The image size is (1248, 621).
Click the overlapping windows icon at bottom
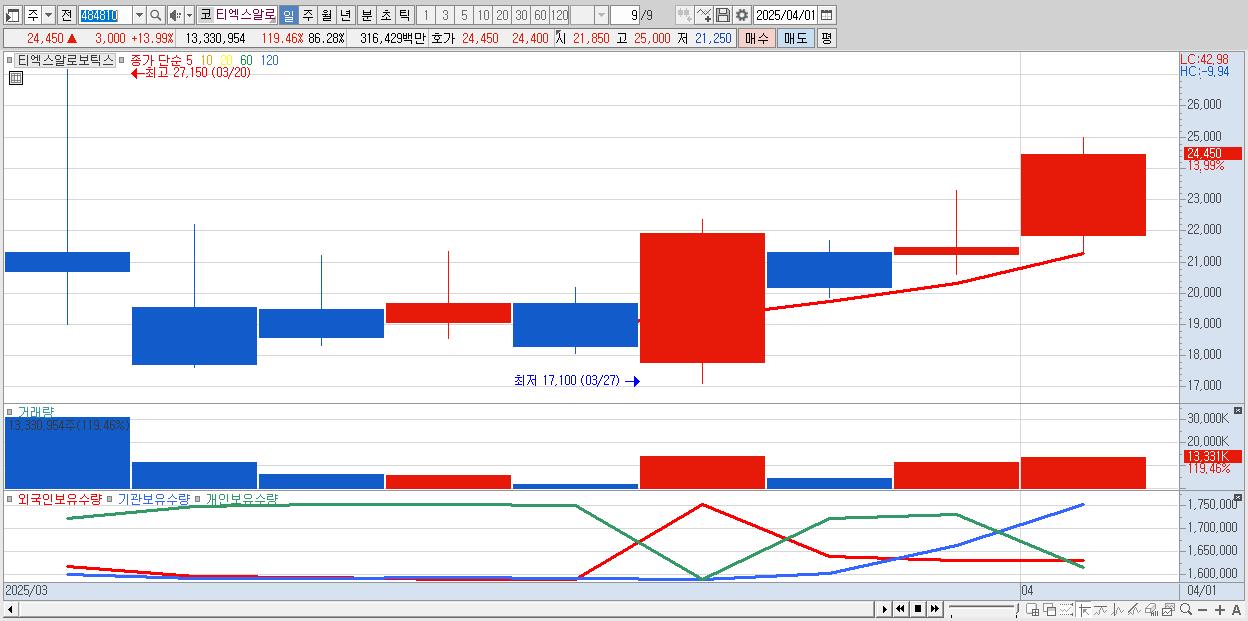1050,609
